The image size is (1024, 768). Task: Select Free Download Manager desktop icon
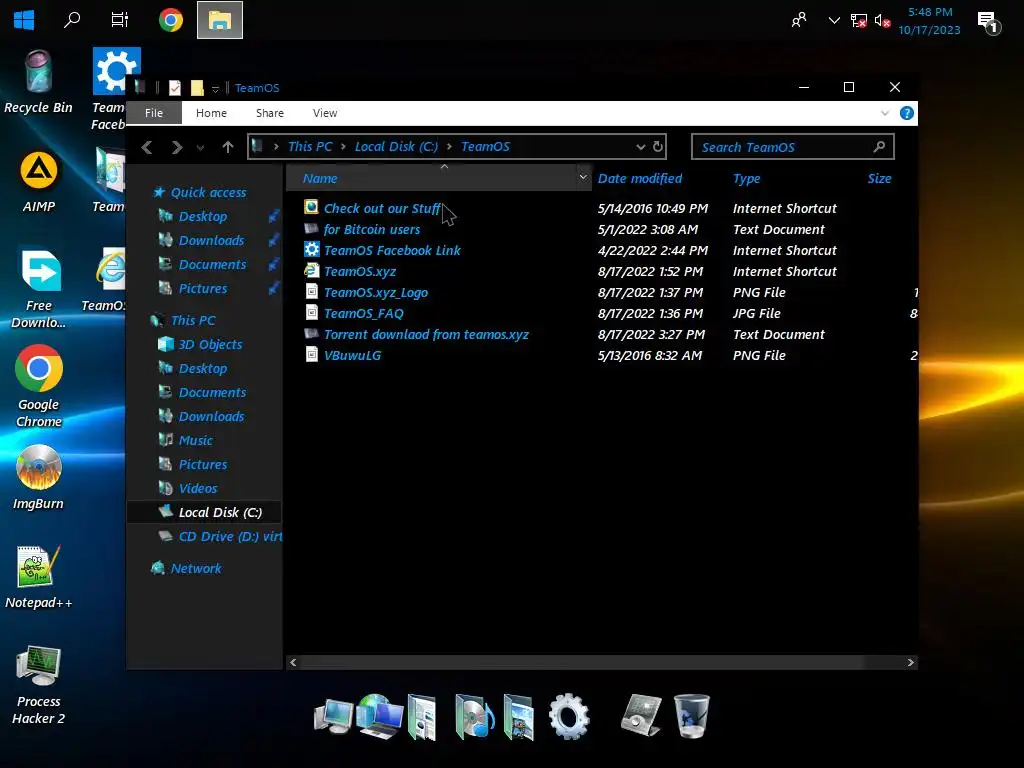point(39,288)
